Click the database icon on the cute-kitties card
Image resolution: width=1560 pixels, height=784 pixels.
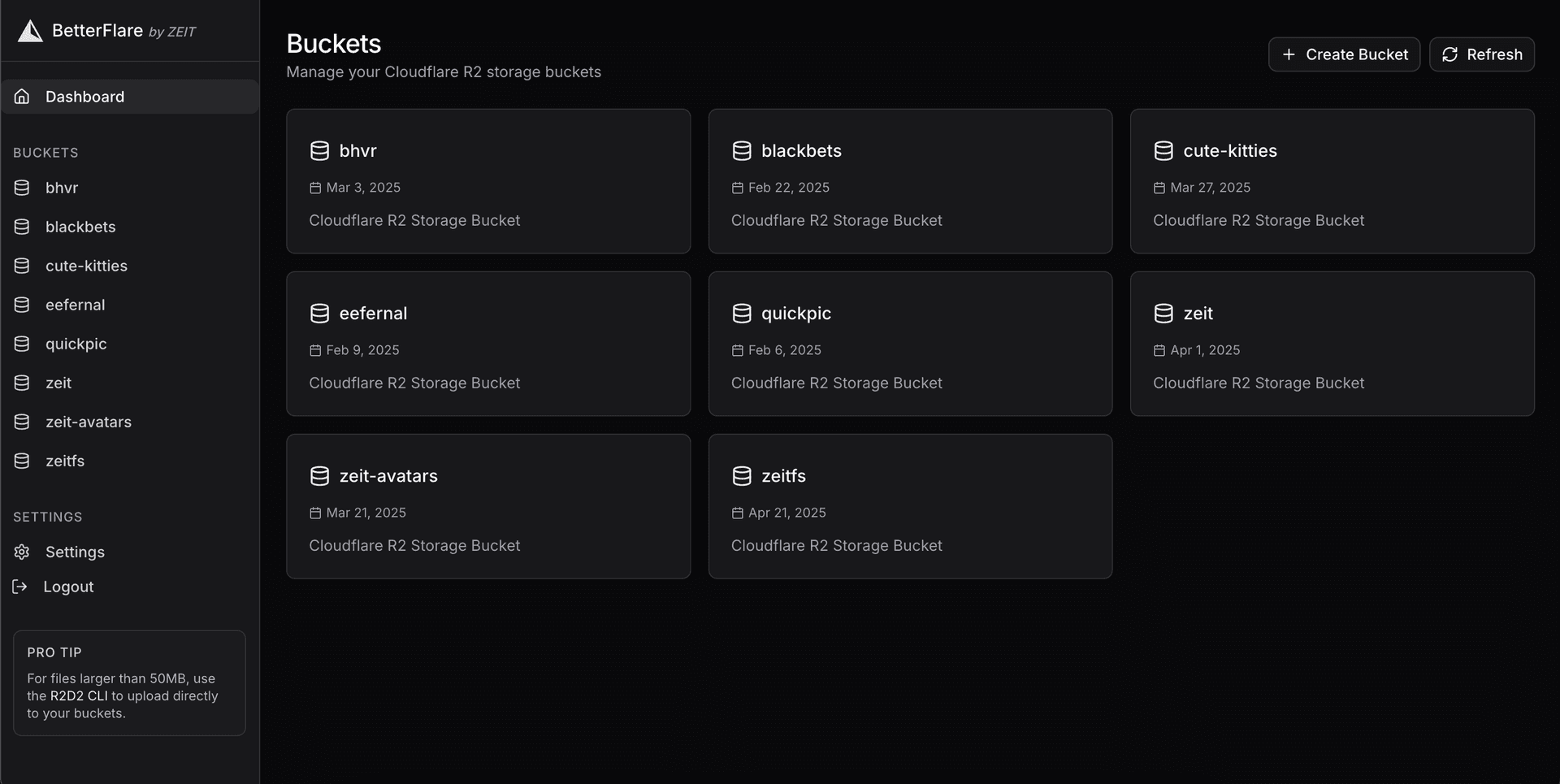pyautogui.click(x=1163, y=151)
